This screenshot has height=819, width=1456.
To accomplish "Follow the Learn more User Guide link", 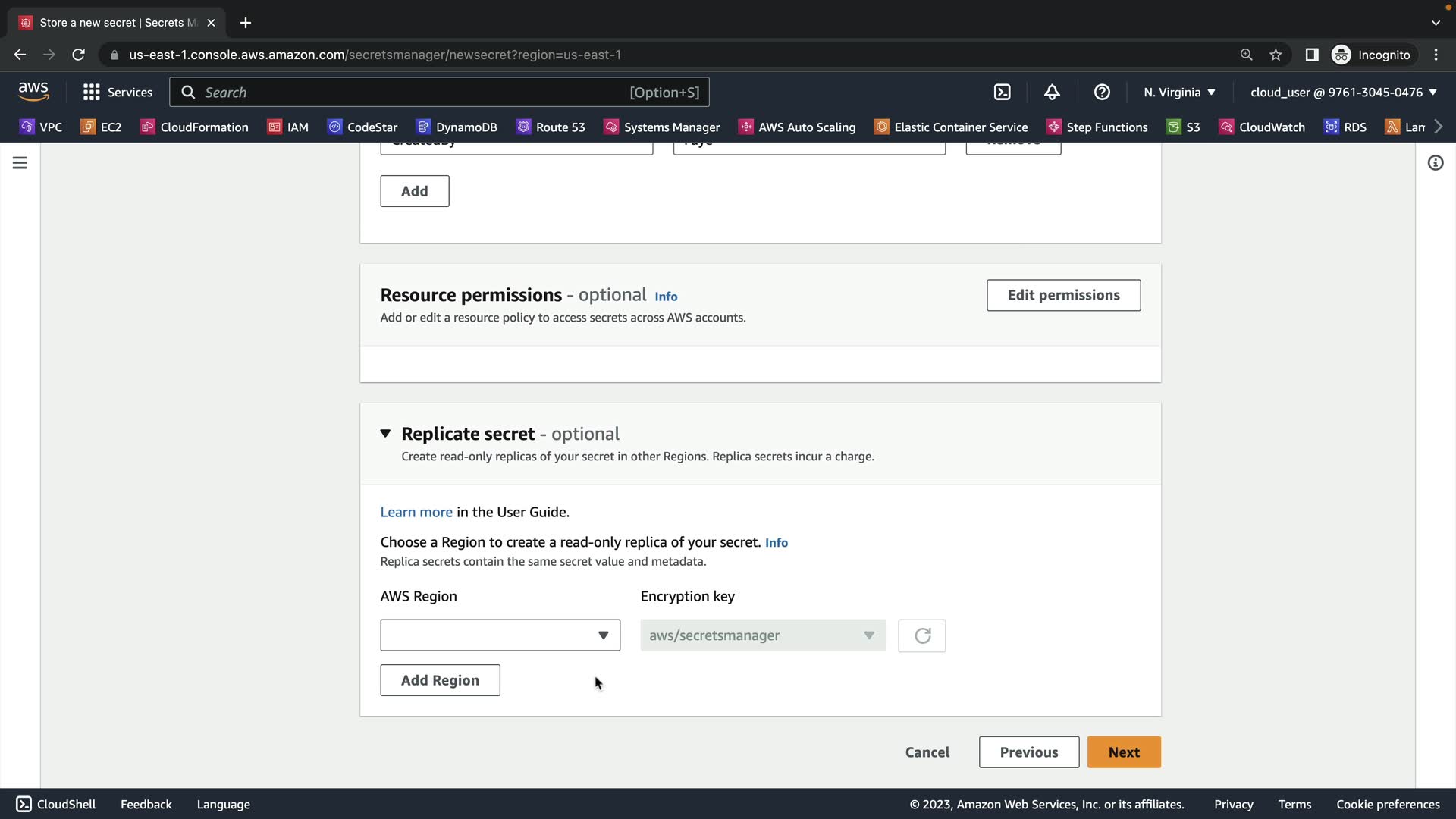I will (x=416, y=512).
